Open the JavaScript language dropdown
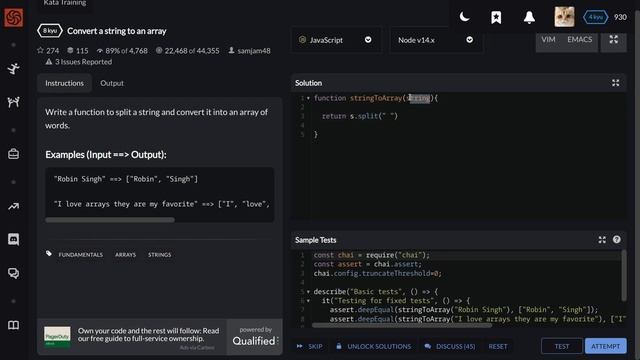640x360 pixels. pos(336,40)
